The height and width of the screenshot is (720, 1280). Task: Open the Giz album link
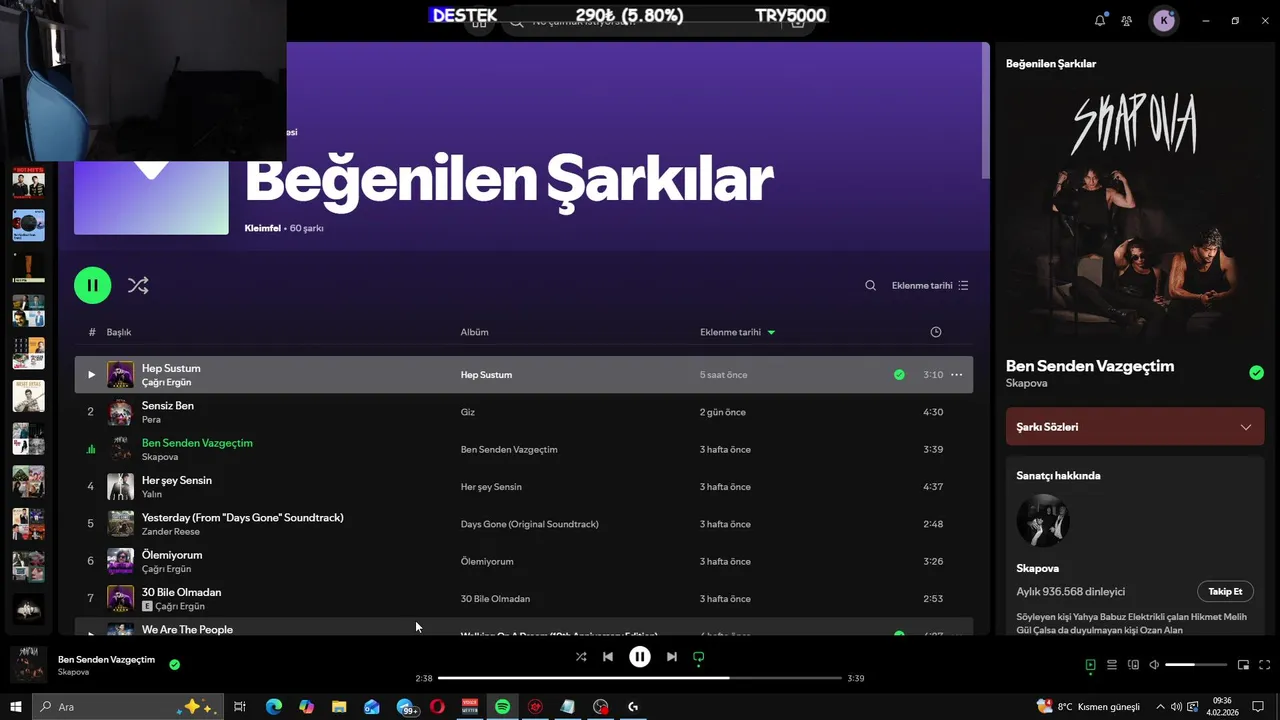[x=467, y=412]
